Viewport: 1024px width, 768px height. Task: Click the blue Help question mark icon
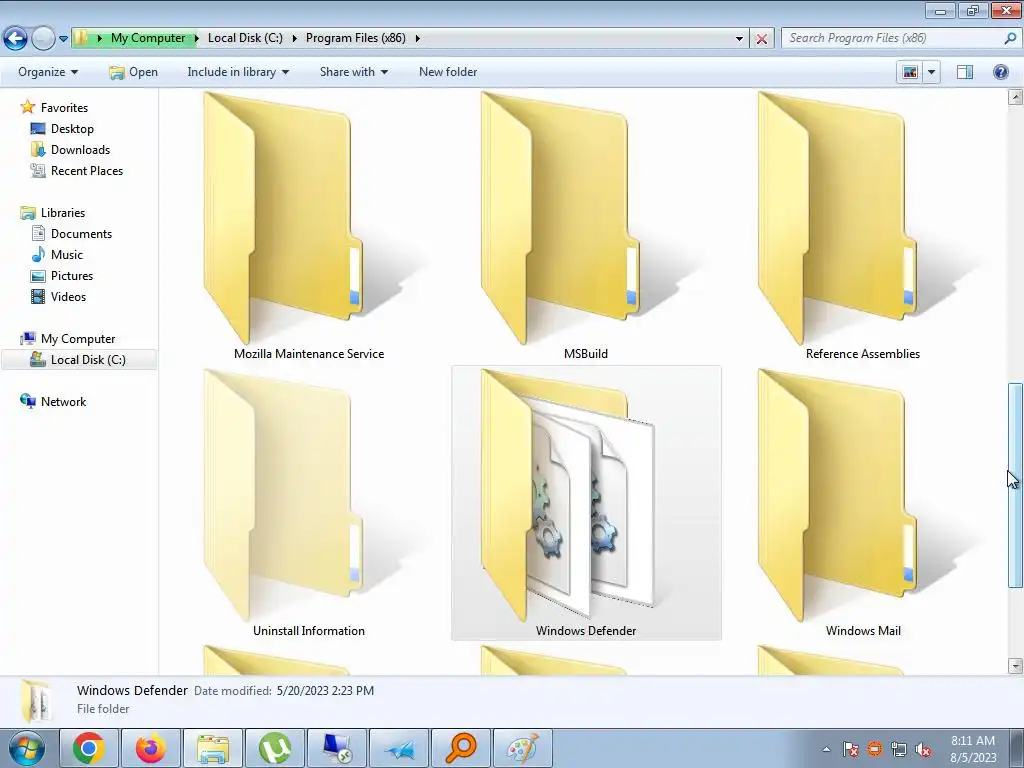point(1000,72)
